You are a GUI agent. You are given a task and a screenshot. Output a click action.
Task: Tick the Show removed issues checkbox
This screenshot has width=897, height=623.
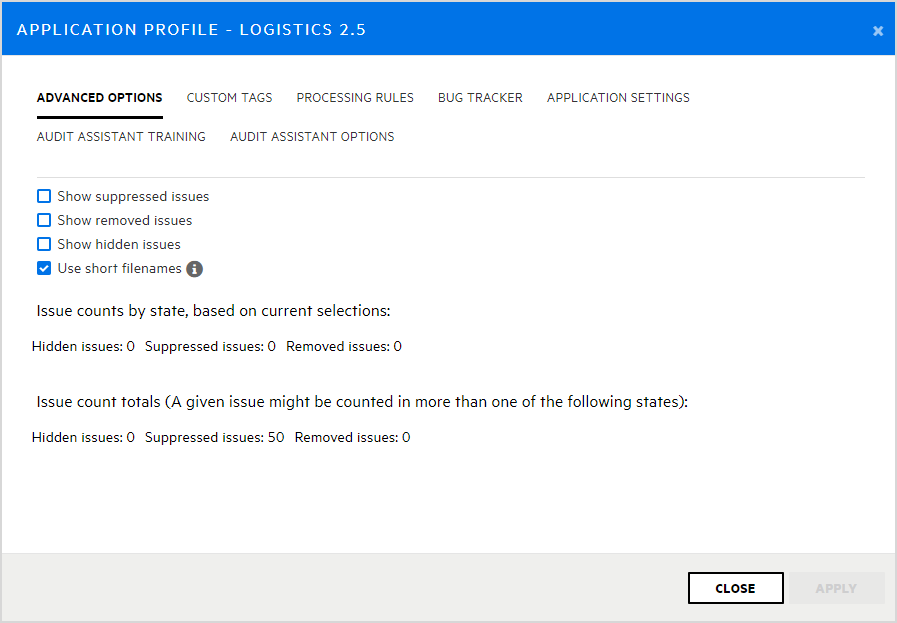click(x=44, y=221)
